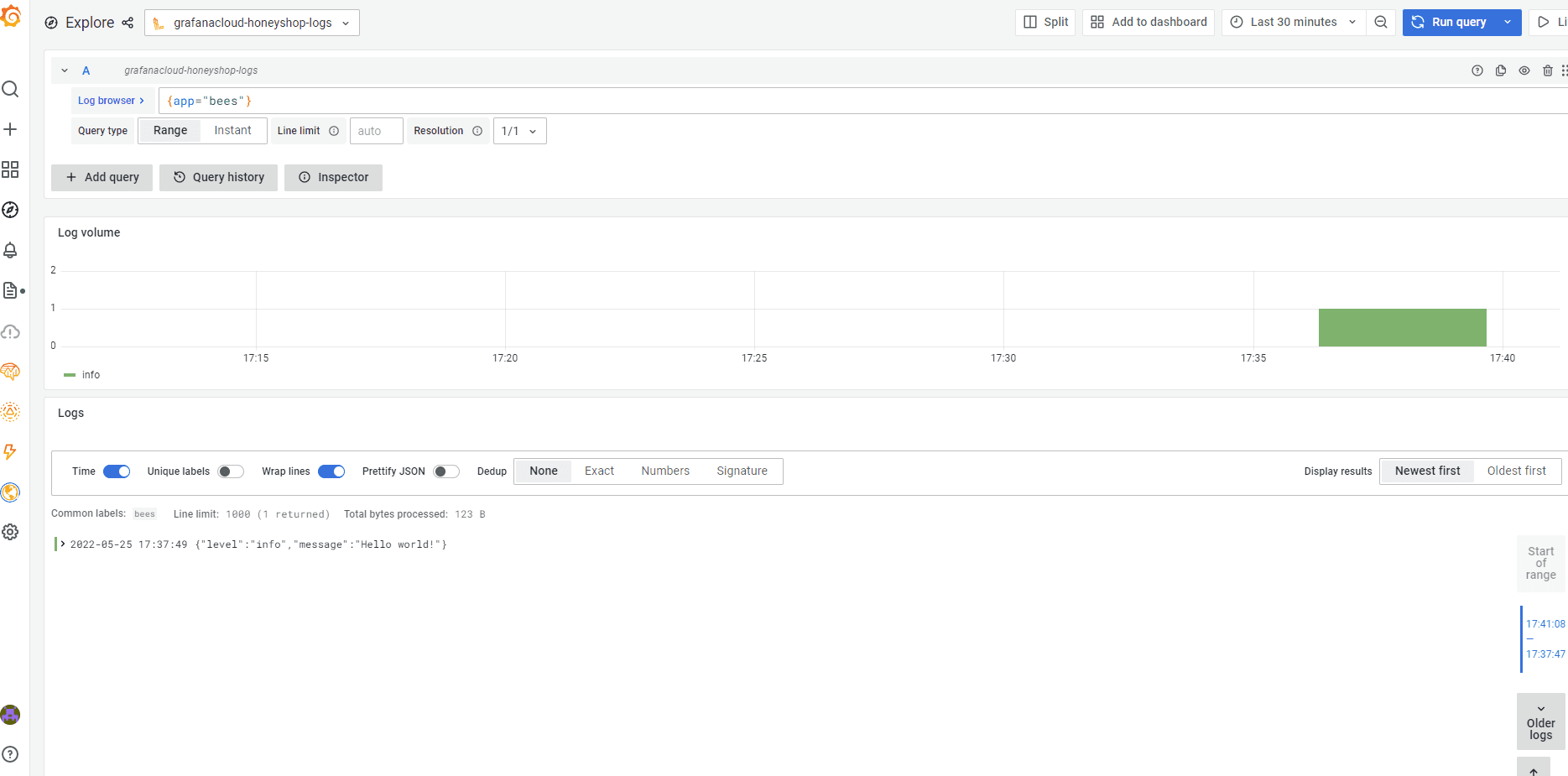Share the Explore view via share icon

pos(128,23)
